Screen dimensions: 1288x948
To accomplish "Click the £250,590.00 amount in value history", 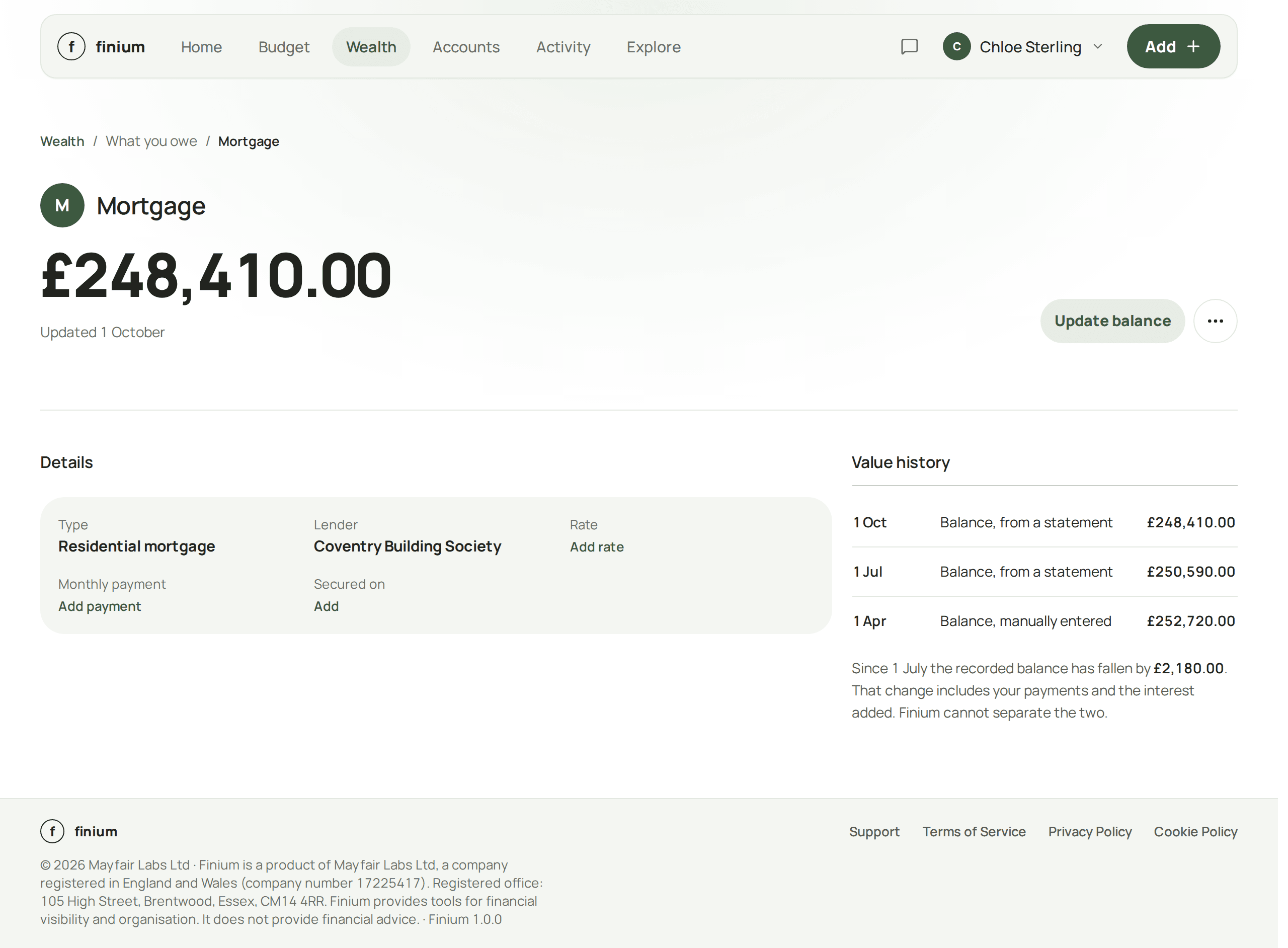I will (x=1190, y=572).
